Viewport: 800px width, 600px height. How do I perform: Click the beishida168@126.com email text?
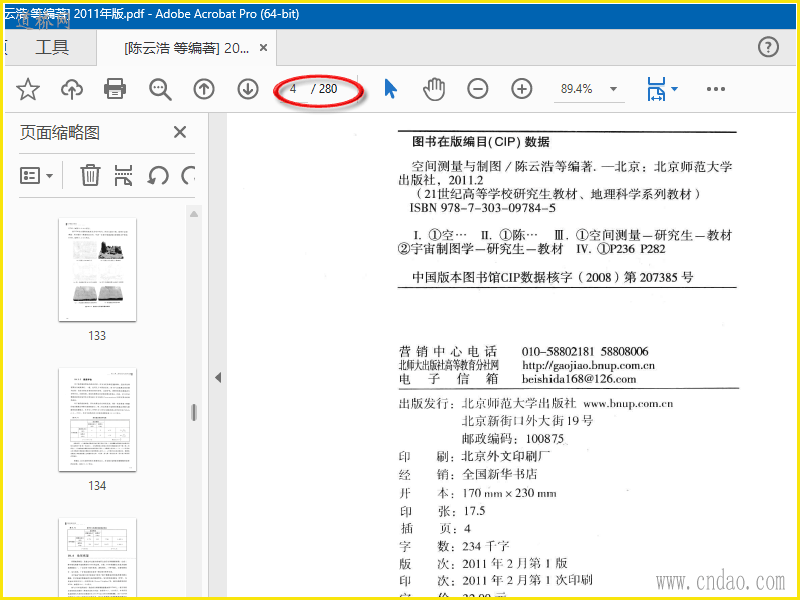[579, 379]
